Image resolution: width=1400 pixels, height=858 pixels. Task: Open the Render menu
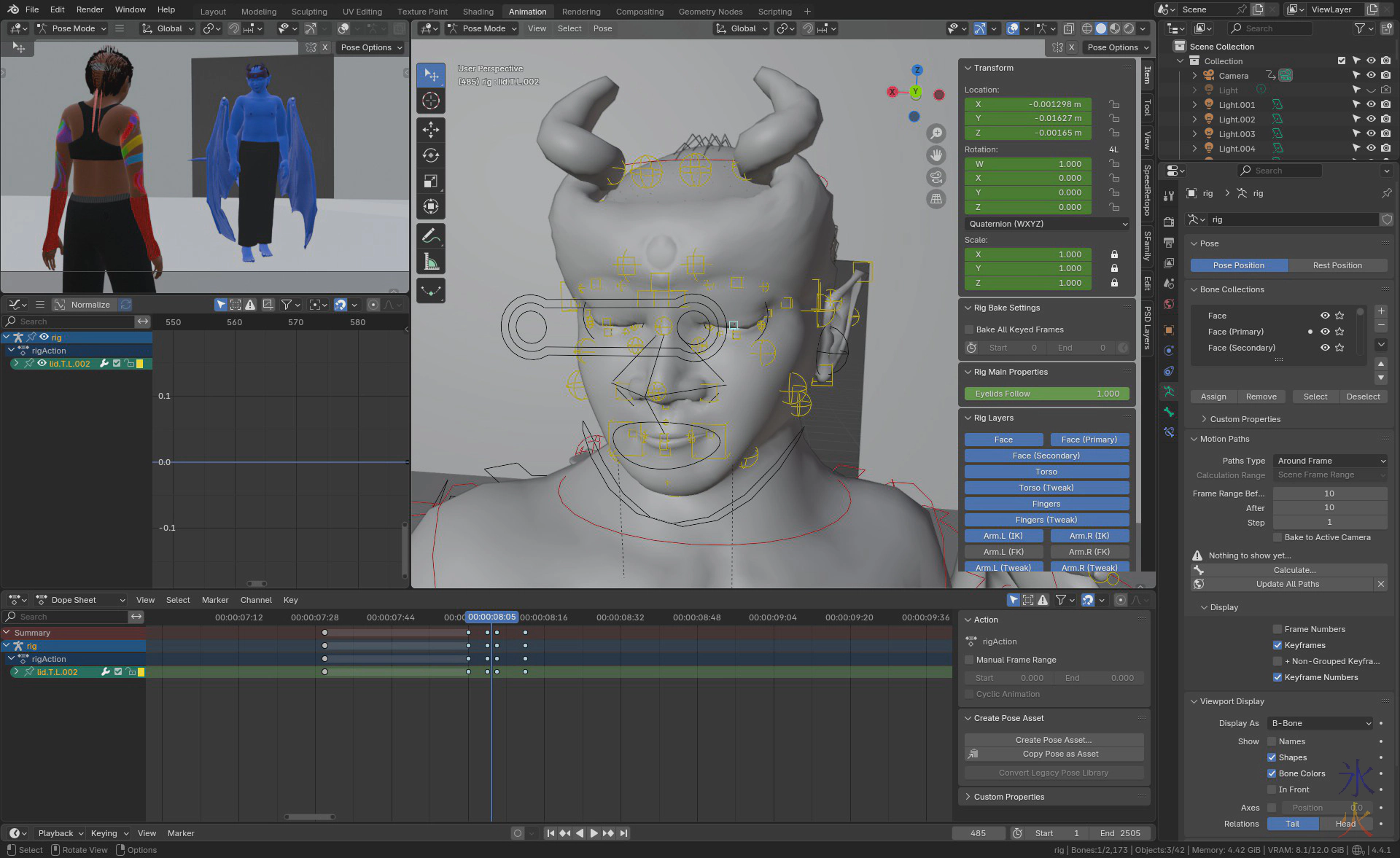[x=90, y=9]
